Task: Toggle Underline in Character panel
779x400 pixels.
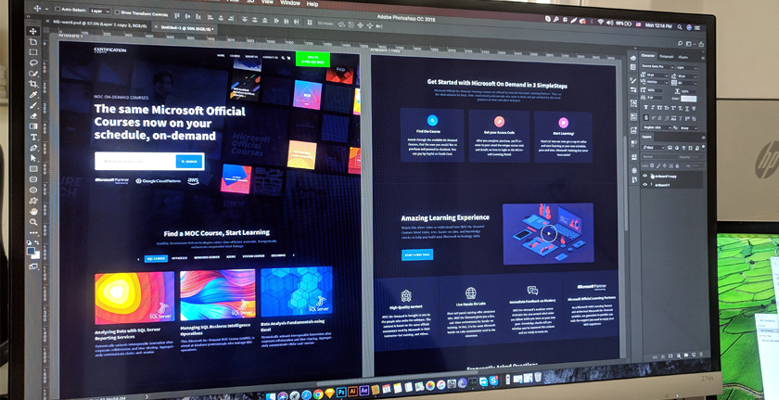Action: (687, 109)
